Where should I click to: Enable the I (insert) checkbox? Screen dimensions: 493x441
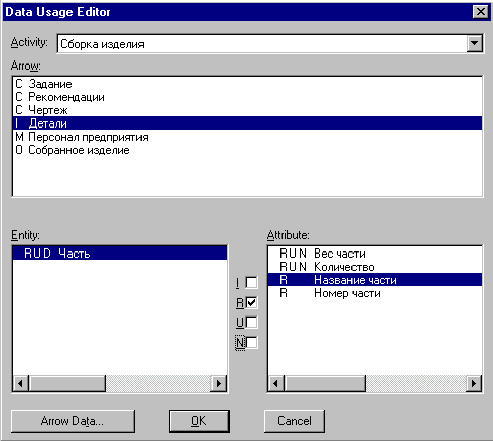251,283
